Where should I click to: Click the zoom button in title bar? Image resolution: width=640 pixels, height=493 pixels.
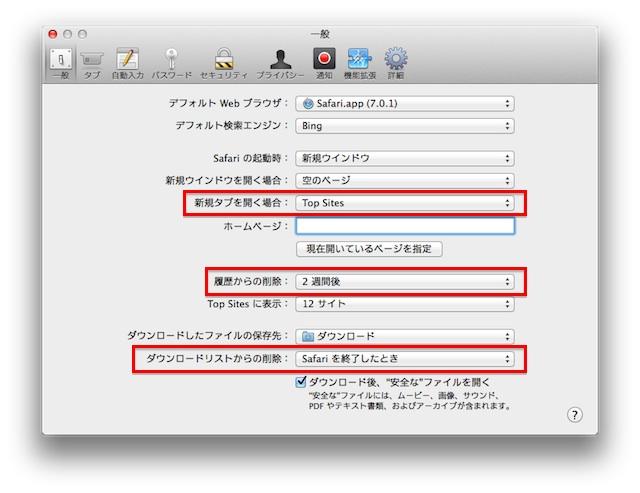click(x=82, y=34)
